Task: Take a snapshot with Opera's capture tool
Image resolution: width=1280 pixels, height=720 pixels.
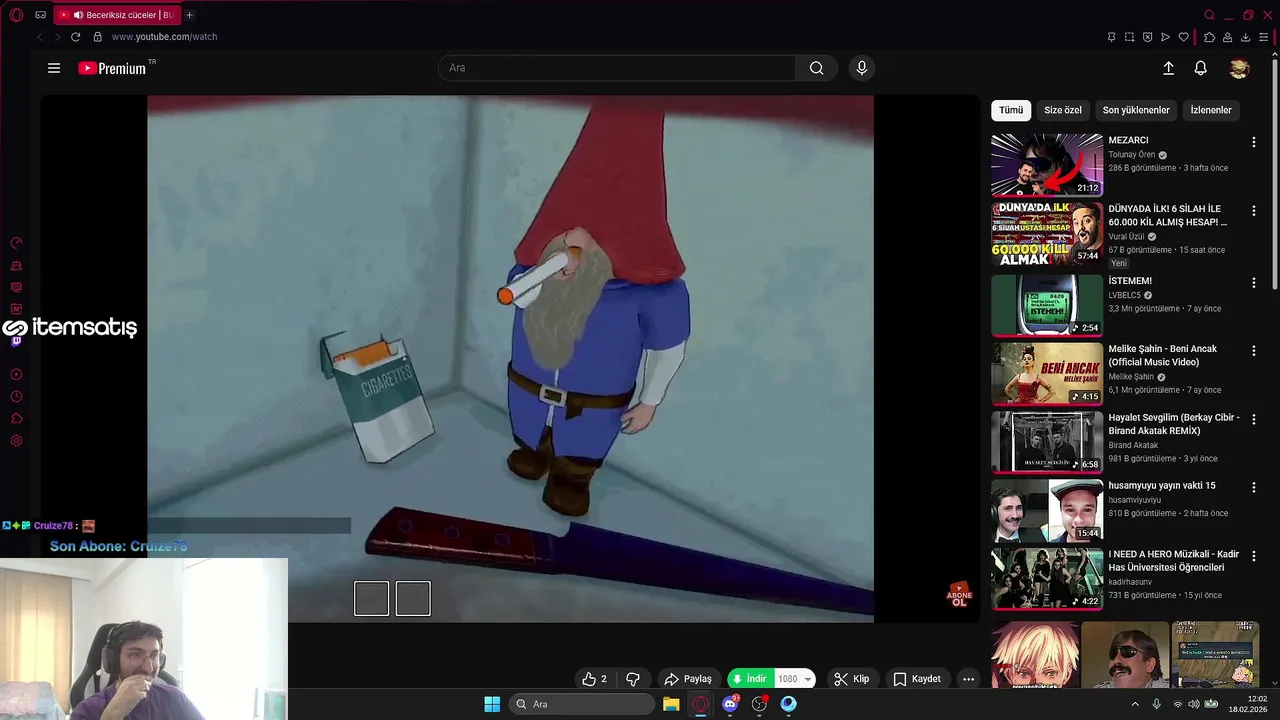Action: coord(1129,37)
